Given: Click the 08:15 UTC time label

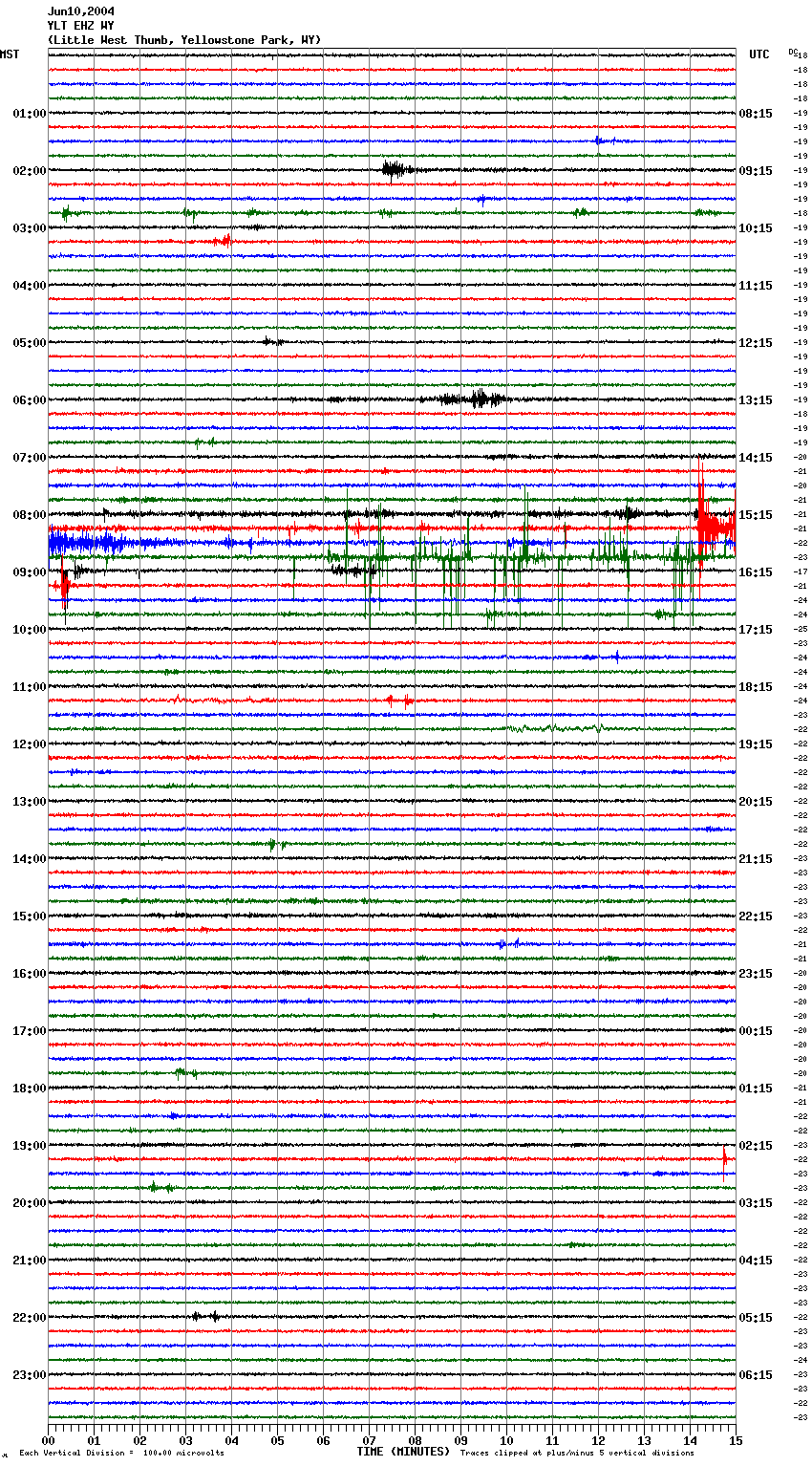Looking at the screenshot, I should 756,114.
